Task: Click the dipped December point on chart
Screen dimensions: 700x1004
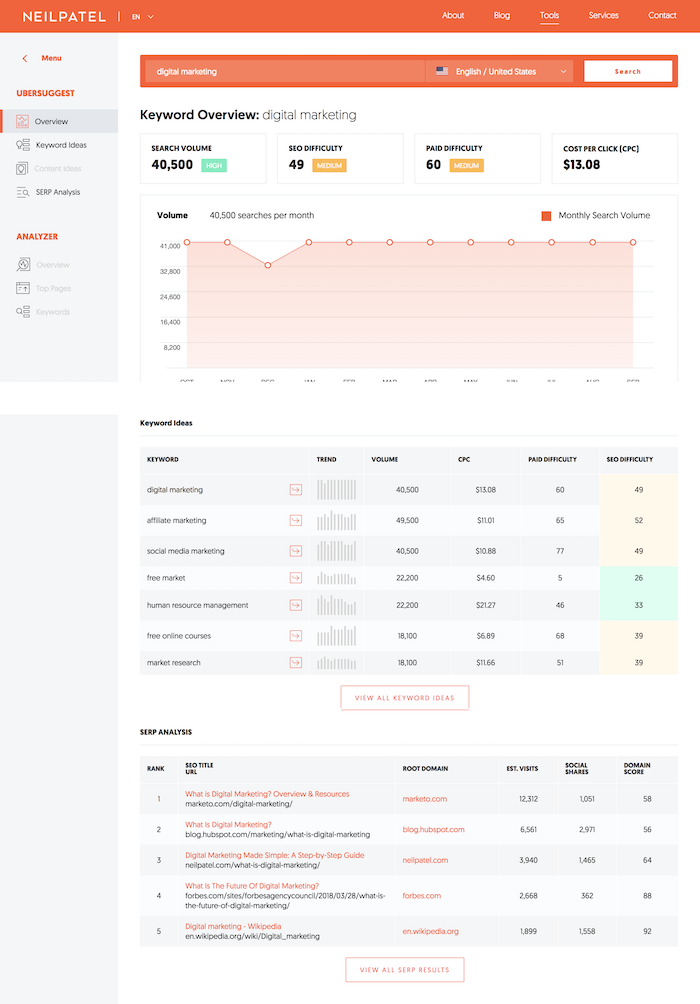Action: (268, 265)
